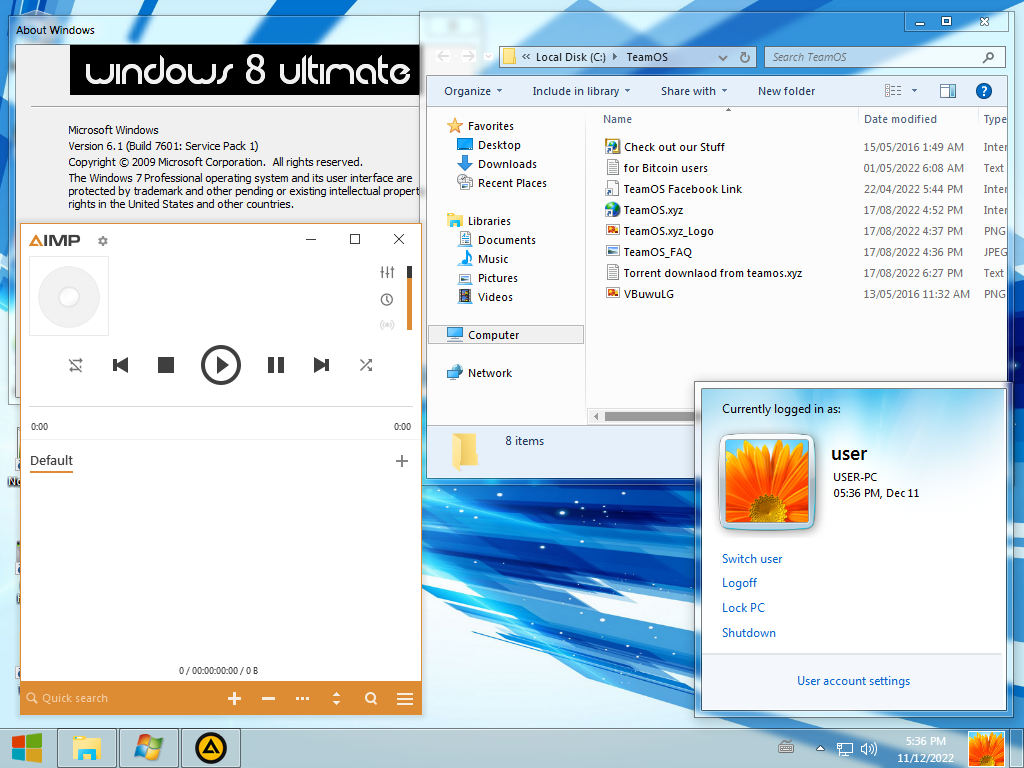Click the Lock PC link

[743, 608]
